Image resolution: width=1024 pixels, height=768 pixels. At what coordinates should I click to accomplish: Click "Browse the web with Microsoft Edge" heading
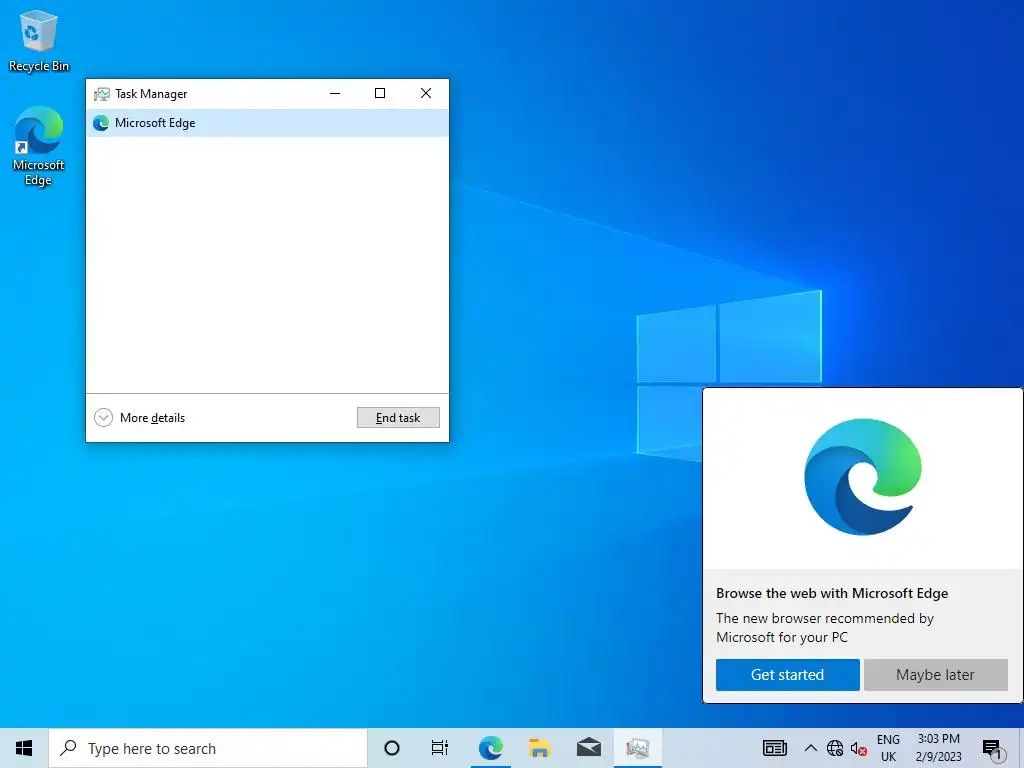832,593
